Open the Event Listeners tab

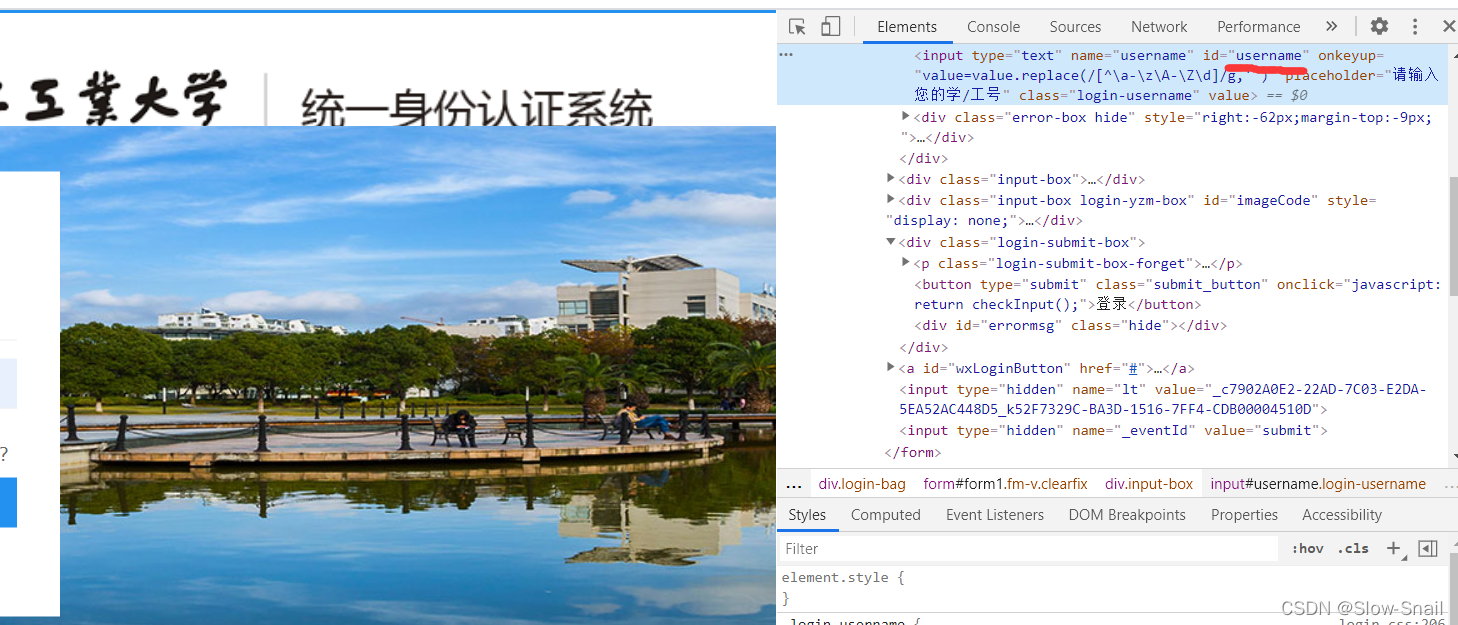click(x=994, y=515)
